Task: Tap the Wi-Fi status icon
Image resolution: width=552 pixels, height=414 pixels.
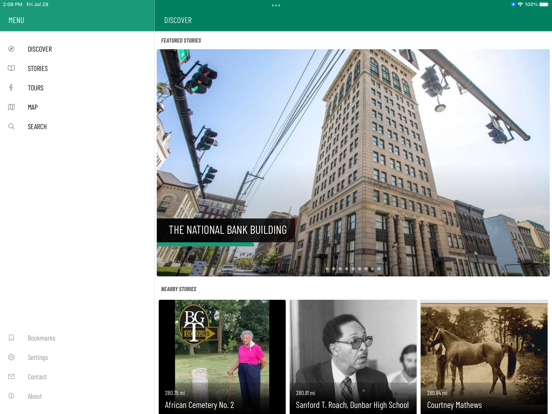Action: click(x=520, y=4)
